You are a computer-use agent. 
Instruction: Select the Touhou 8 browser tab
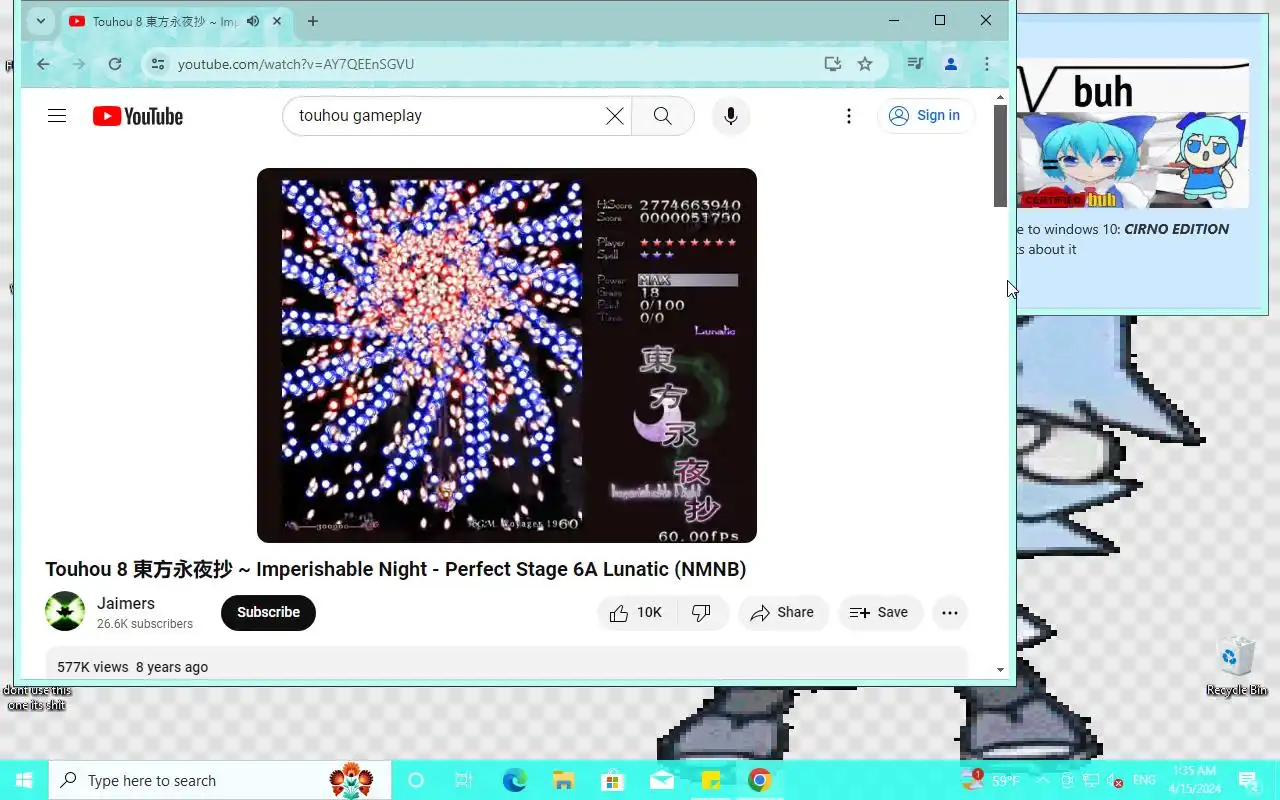[165, 21]
